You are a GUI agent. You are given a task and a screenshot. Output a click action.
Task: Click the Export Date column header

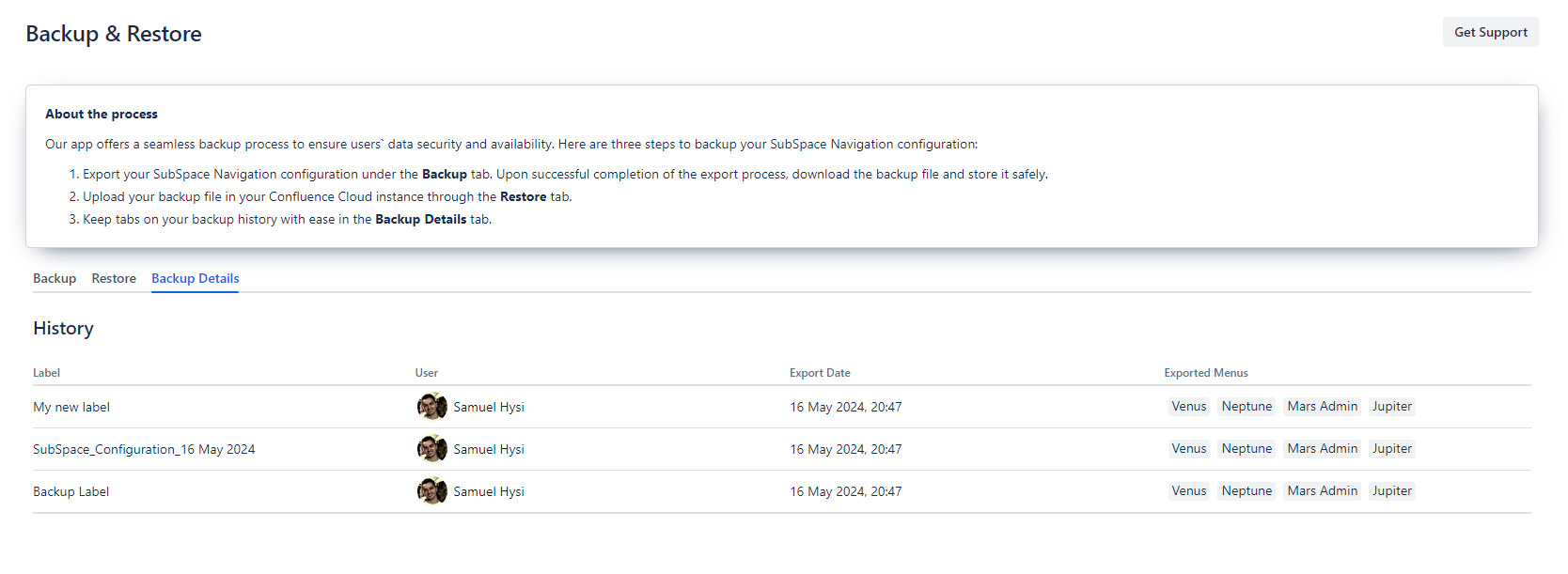click(x=820, y=373)
